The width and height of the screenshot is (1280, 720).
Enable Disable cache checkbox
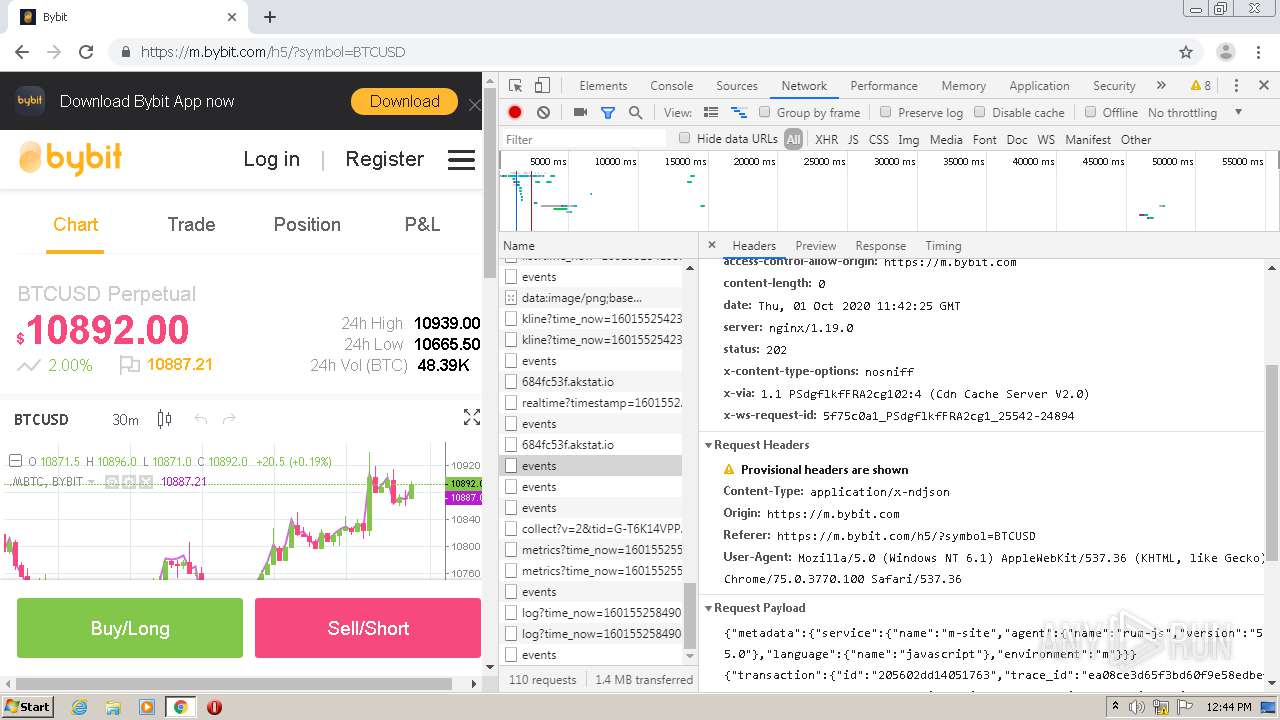tap(980, 112)
